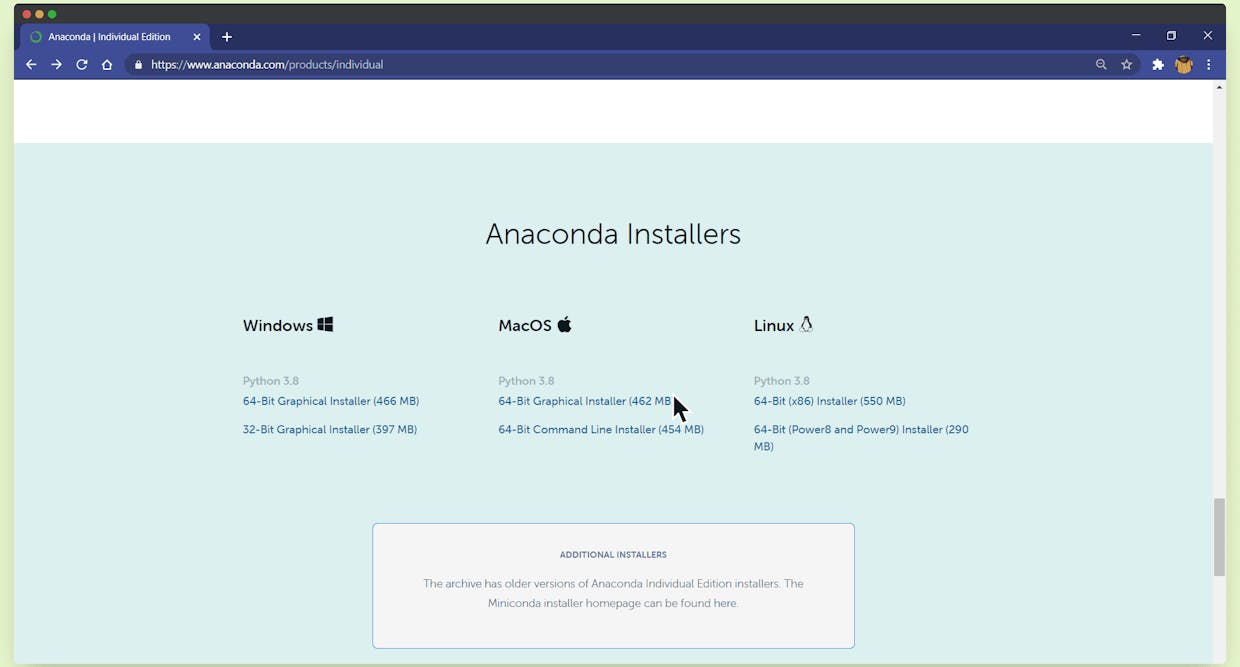Click the scrollbar up arrow
This screenshot has height=667, width=1240.
(x=1219, y=88)
